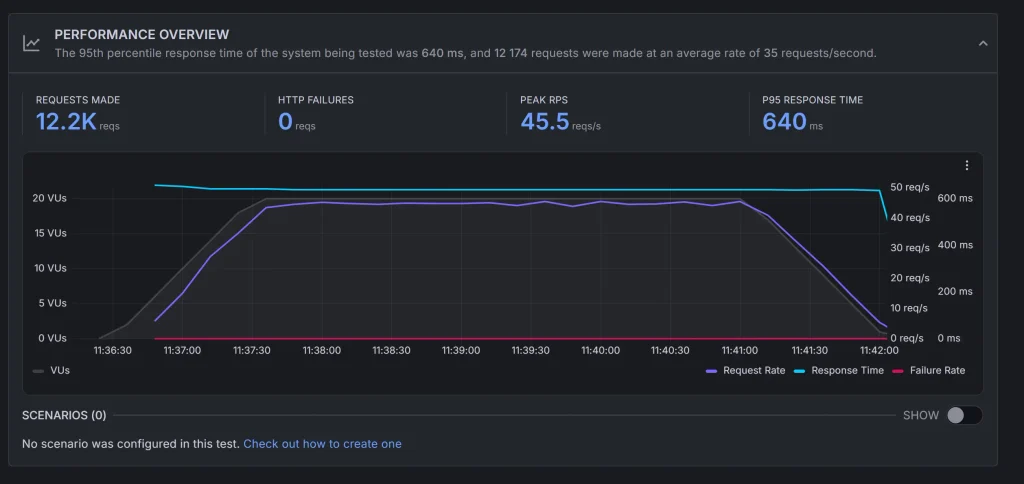
Task: Click 'No scenario was configured in this test.'
Action: (131, 444)
